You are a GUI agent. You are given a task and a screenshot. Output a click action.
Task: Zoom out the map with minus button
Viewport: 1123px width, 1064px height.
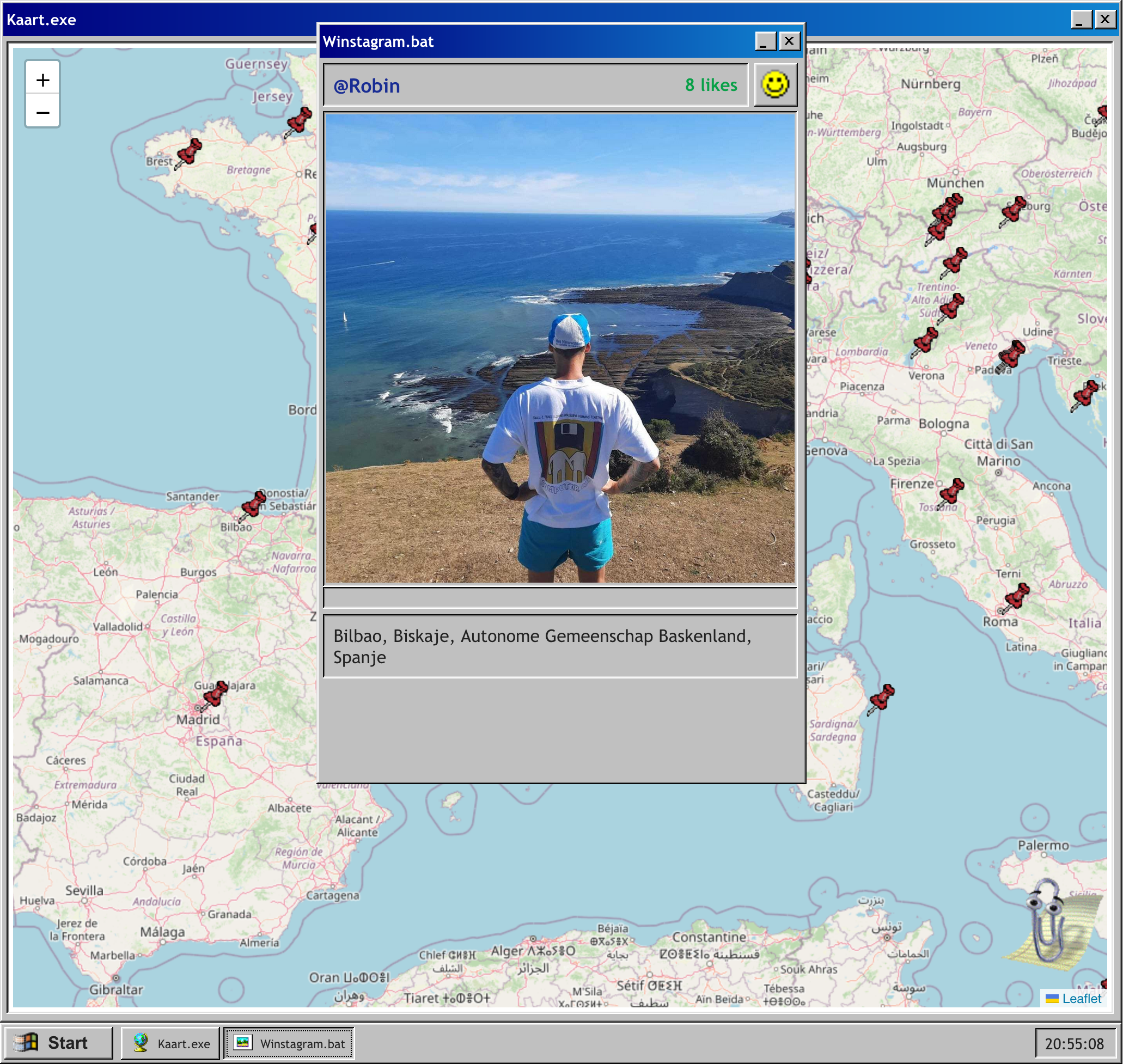coord(42,112)
